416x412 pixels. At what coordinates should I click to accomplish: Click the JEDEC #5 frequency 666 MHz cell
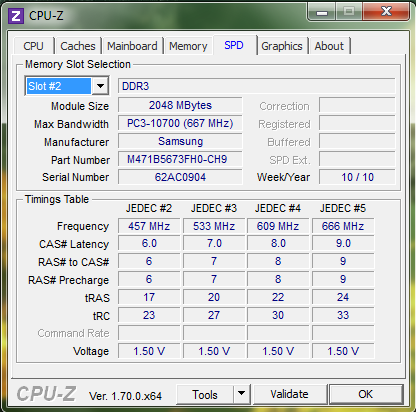(x=343, y=226)
